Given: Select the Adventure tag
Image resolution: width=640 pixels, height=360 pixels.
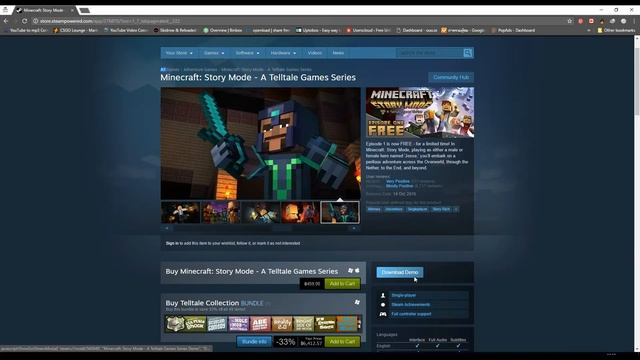Looking at the screenshot, I should click(x=394, y=209).
